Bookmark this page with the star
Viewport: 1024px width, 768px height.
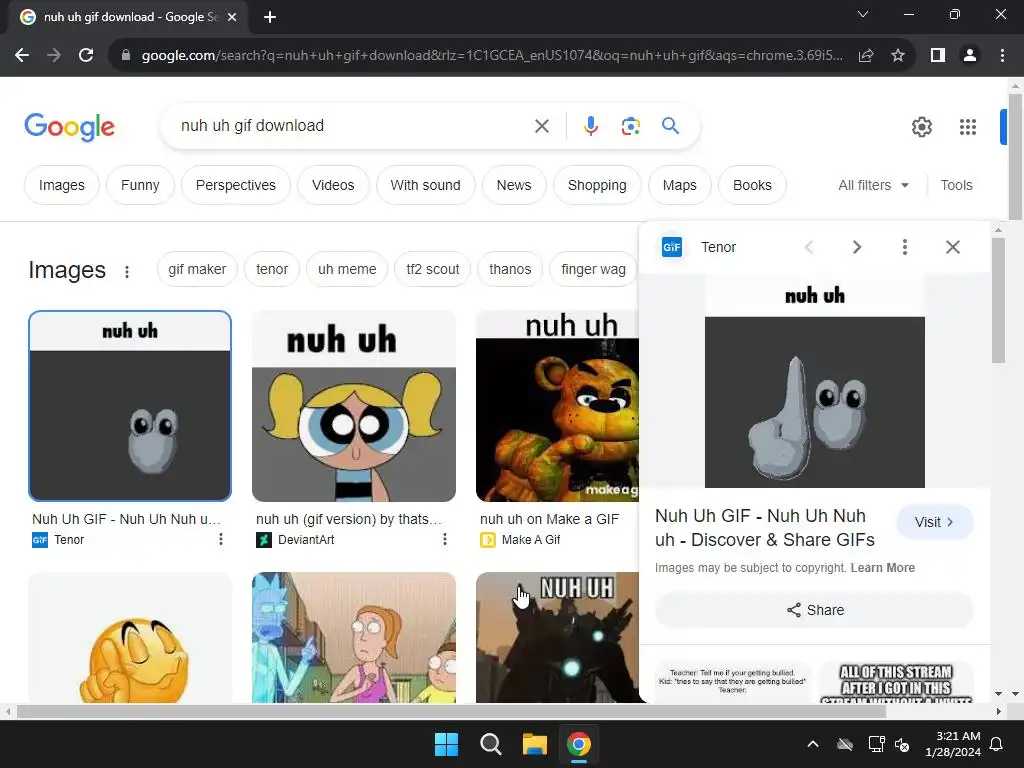(898, 56)
